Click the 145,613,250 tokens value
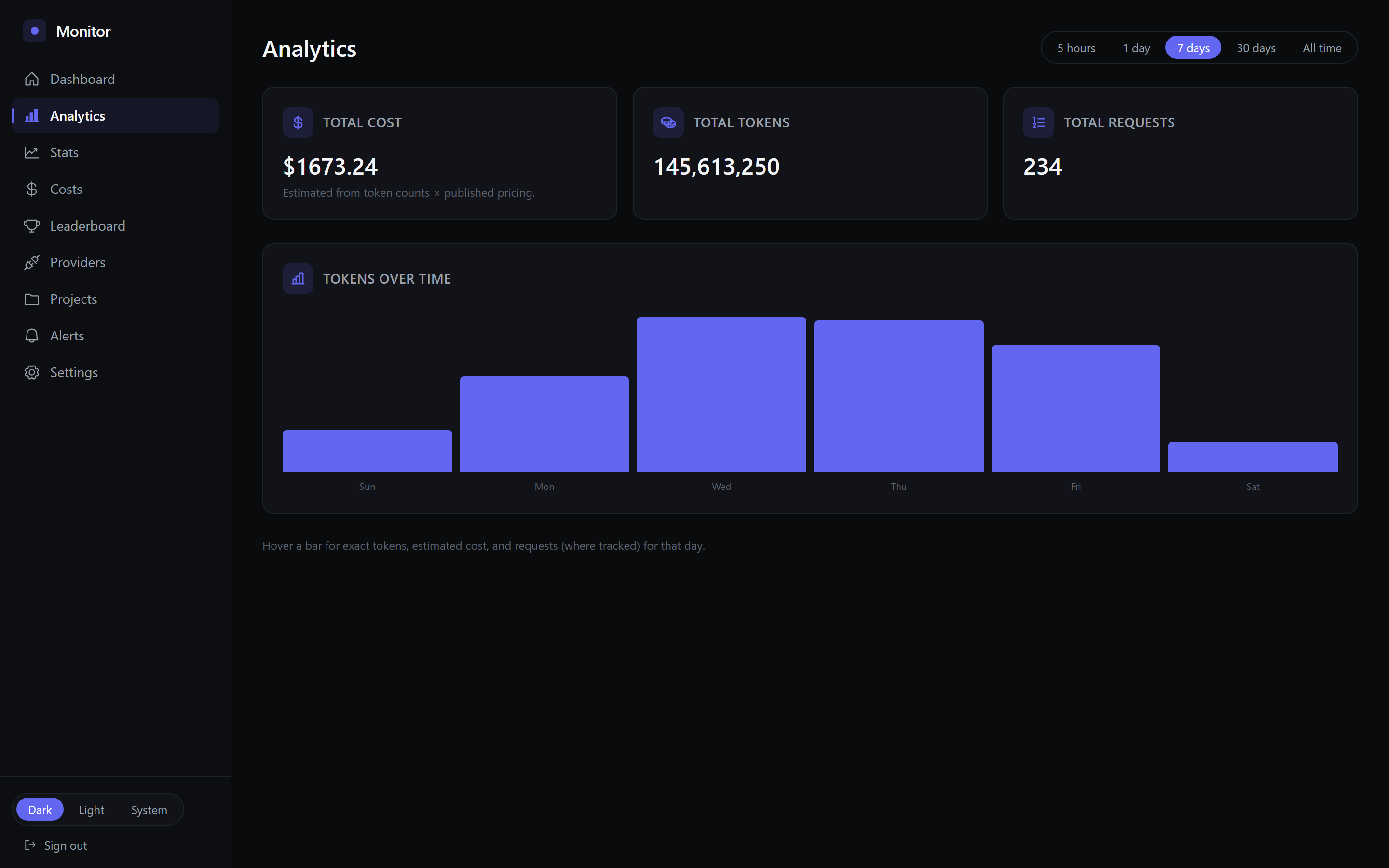The height and width of the screenshot is (868, 1389). [x=716, y=166]
